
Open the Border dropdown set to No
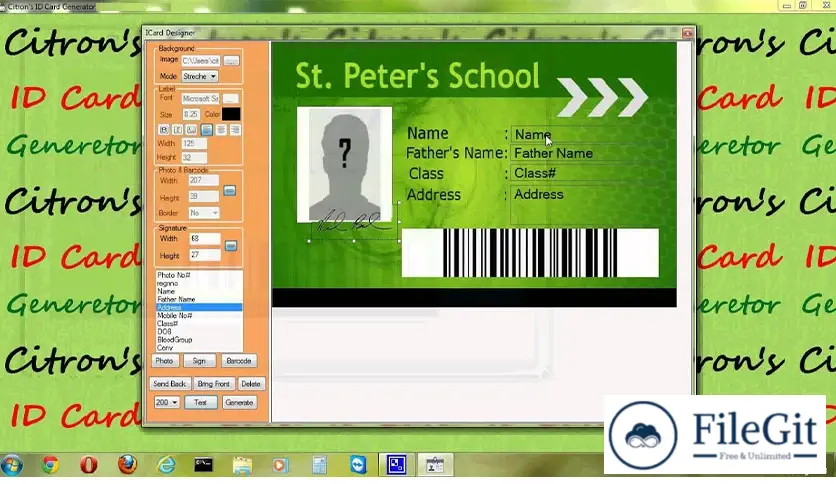[x=204, y=213]
